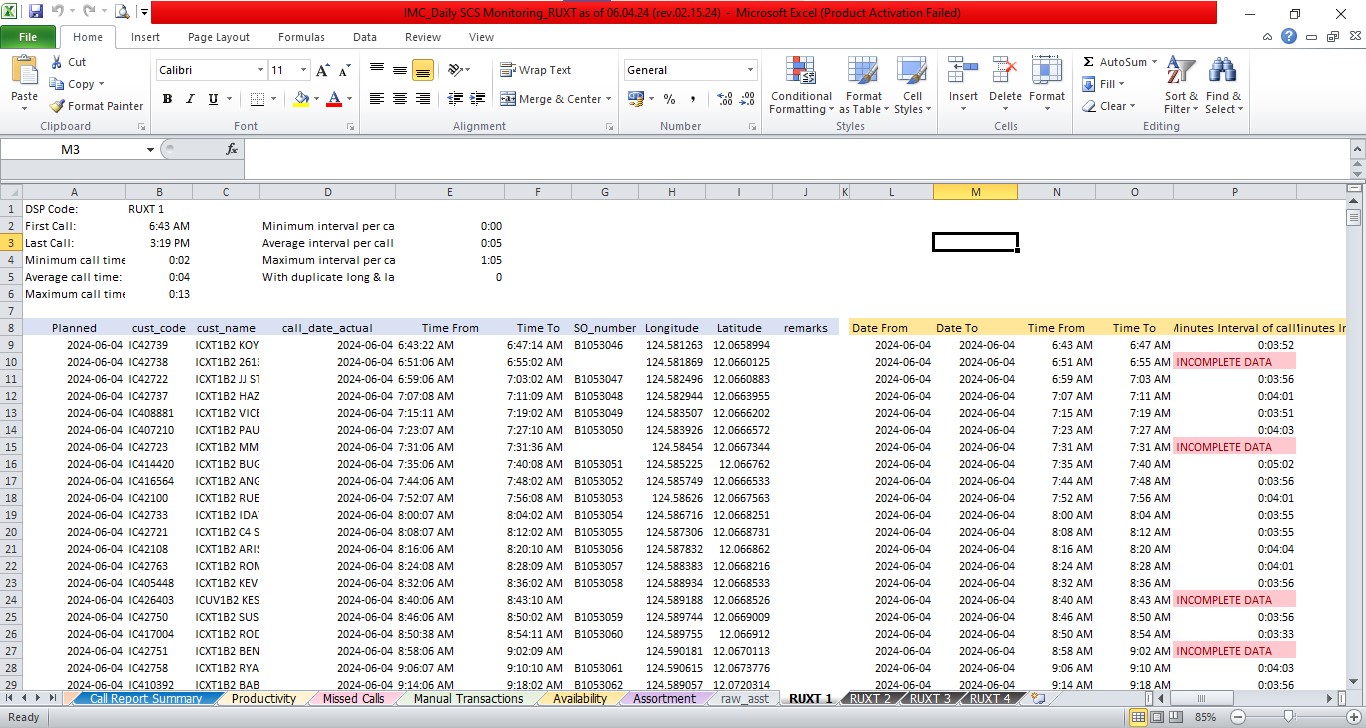The image size is (1366, 728).
Task: Decrease indent
Action: pyautogui.click(x=455, y=99)
